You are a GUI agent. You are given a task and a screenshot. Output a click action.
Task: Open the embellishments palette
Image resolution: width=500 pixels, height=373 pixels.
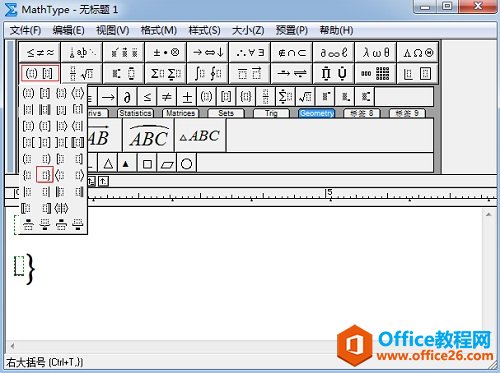coord(124,52)
